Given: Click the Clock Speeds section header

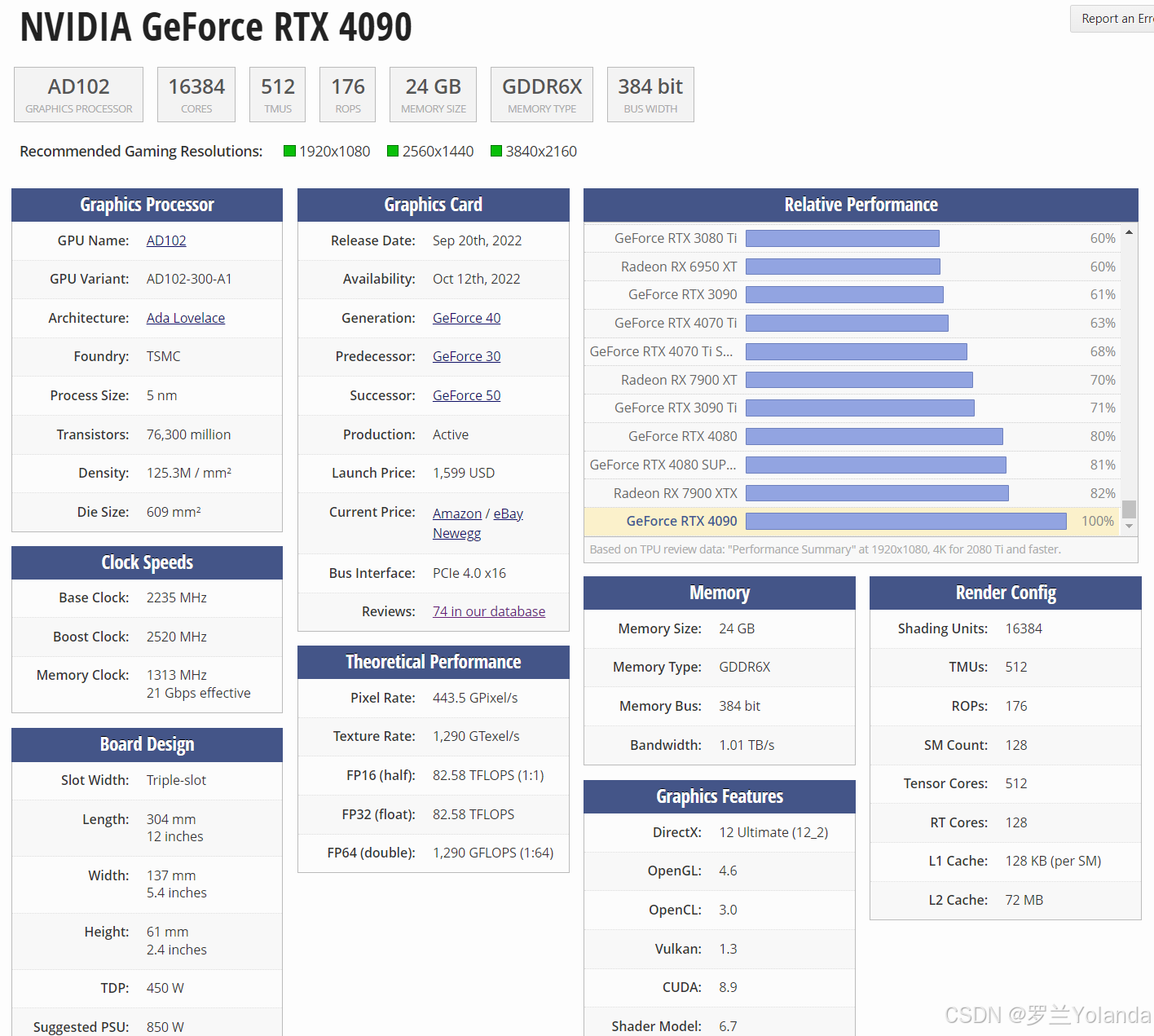Looking at the screenshot, I should [147, 562].
